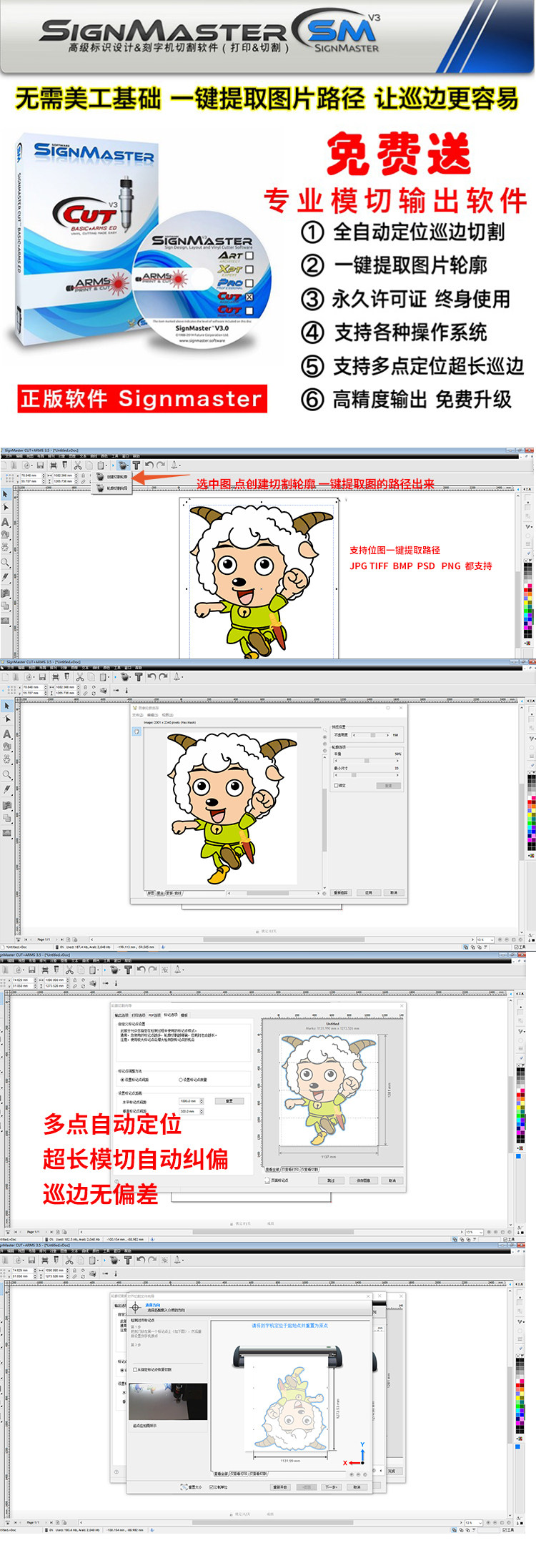Click Undo arrow in second screenshot toolbar
536x1568 pixels.
click(x=152, y=676)
